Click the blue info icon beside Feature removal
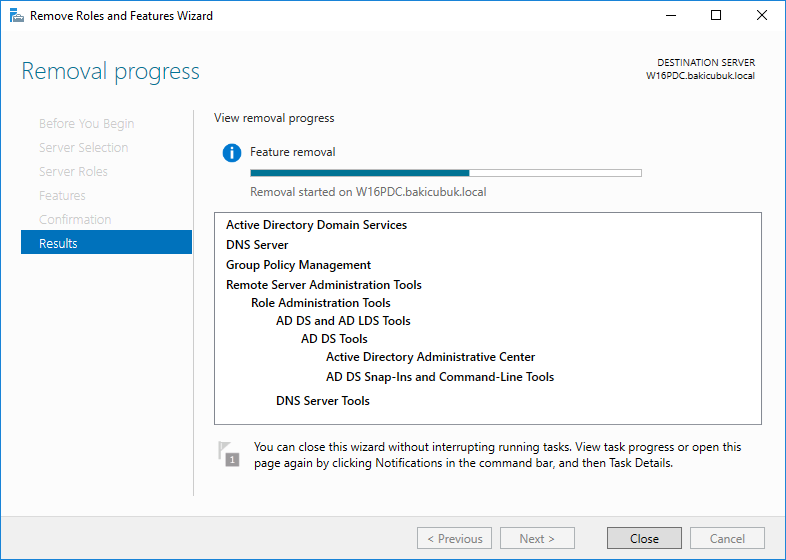The height and width of the screenshot is (560, 786). pos(232,152)
